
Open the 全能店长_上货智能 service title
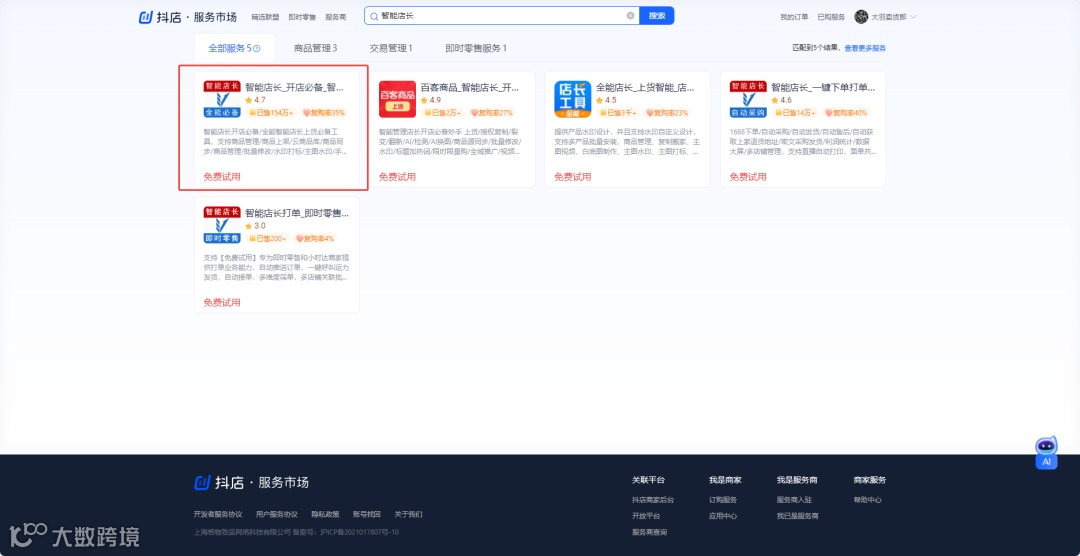pos(645,87)
